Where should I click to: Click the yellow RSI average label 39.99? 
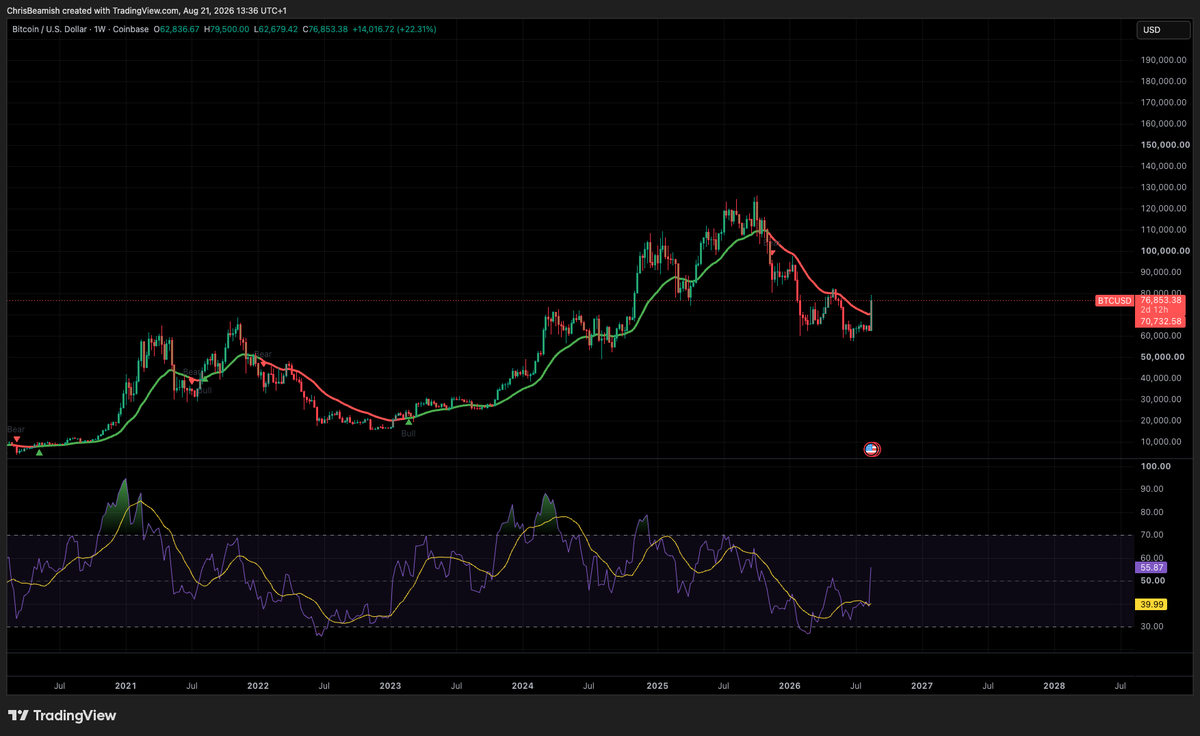tap(1153, 604)
